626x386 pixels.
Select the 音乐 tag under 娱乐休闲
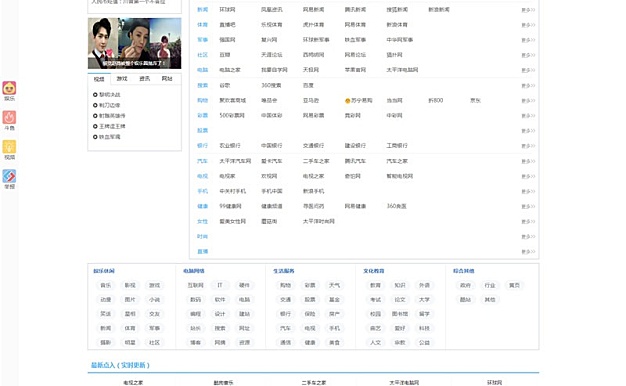[x=105, y=285]
